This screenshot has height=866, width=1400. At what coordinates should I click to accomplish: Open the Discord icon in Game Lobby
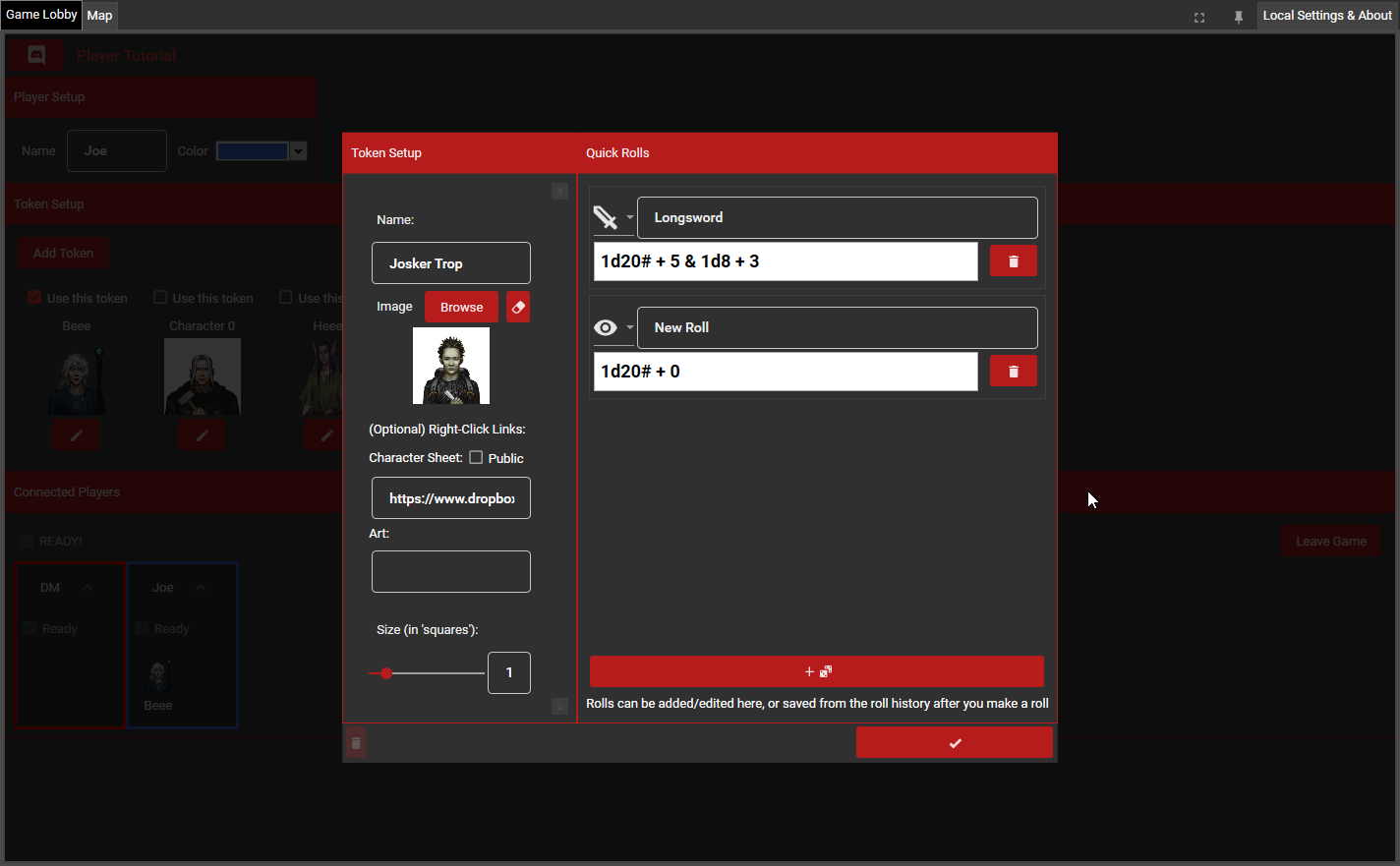point(36,55)
